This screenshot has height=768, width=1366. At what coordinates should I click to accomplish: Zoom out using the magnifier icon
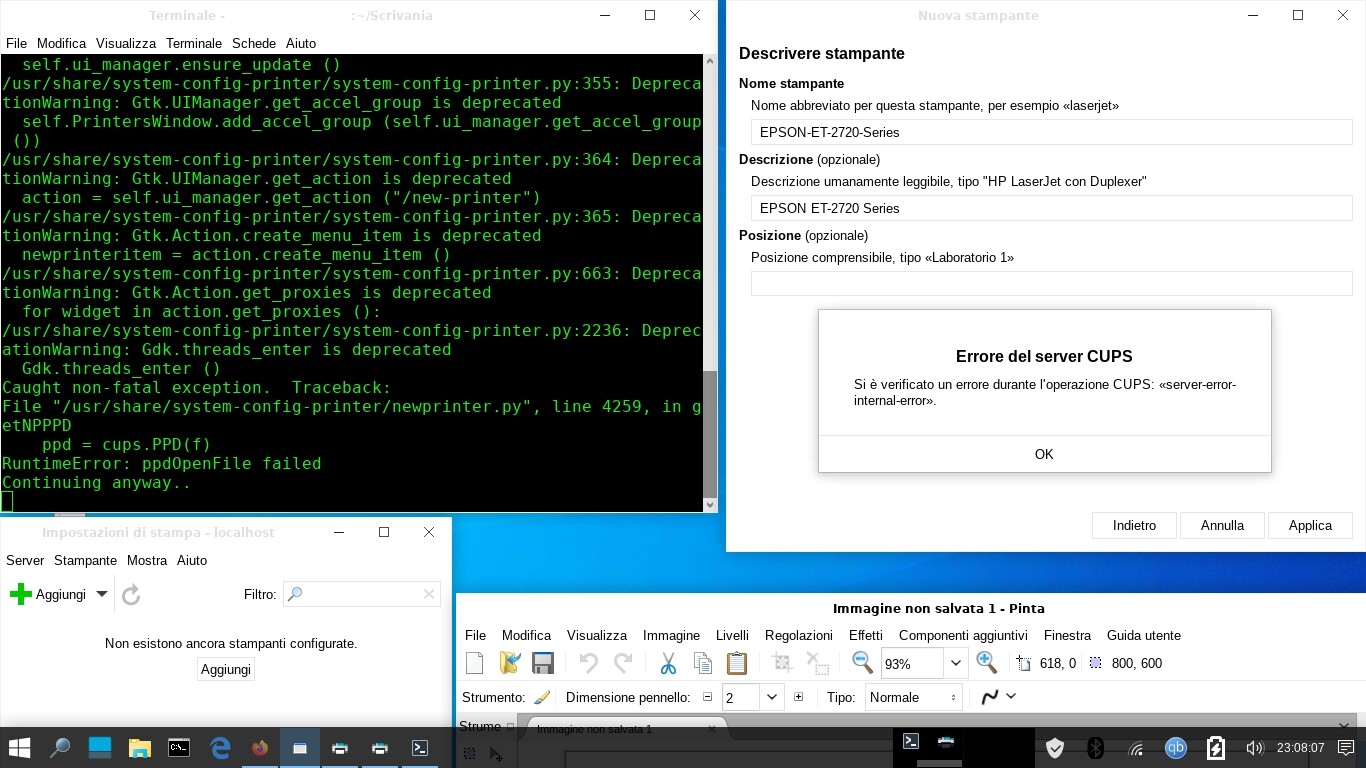pyautogui.click(x=860, y=662)
